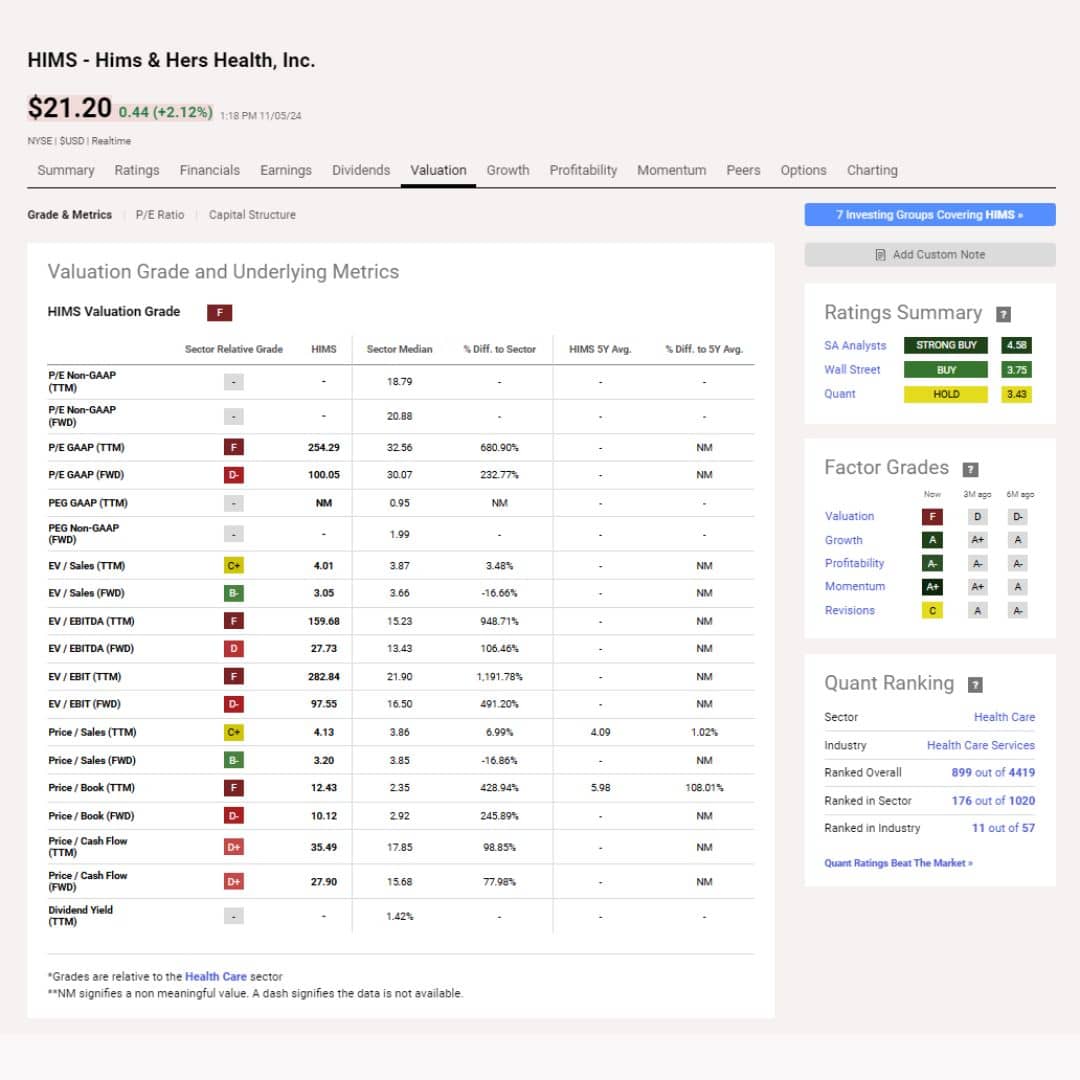Click the B- grade badge for Price / Sales (FWD)

point(233,760)
